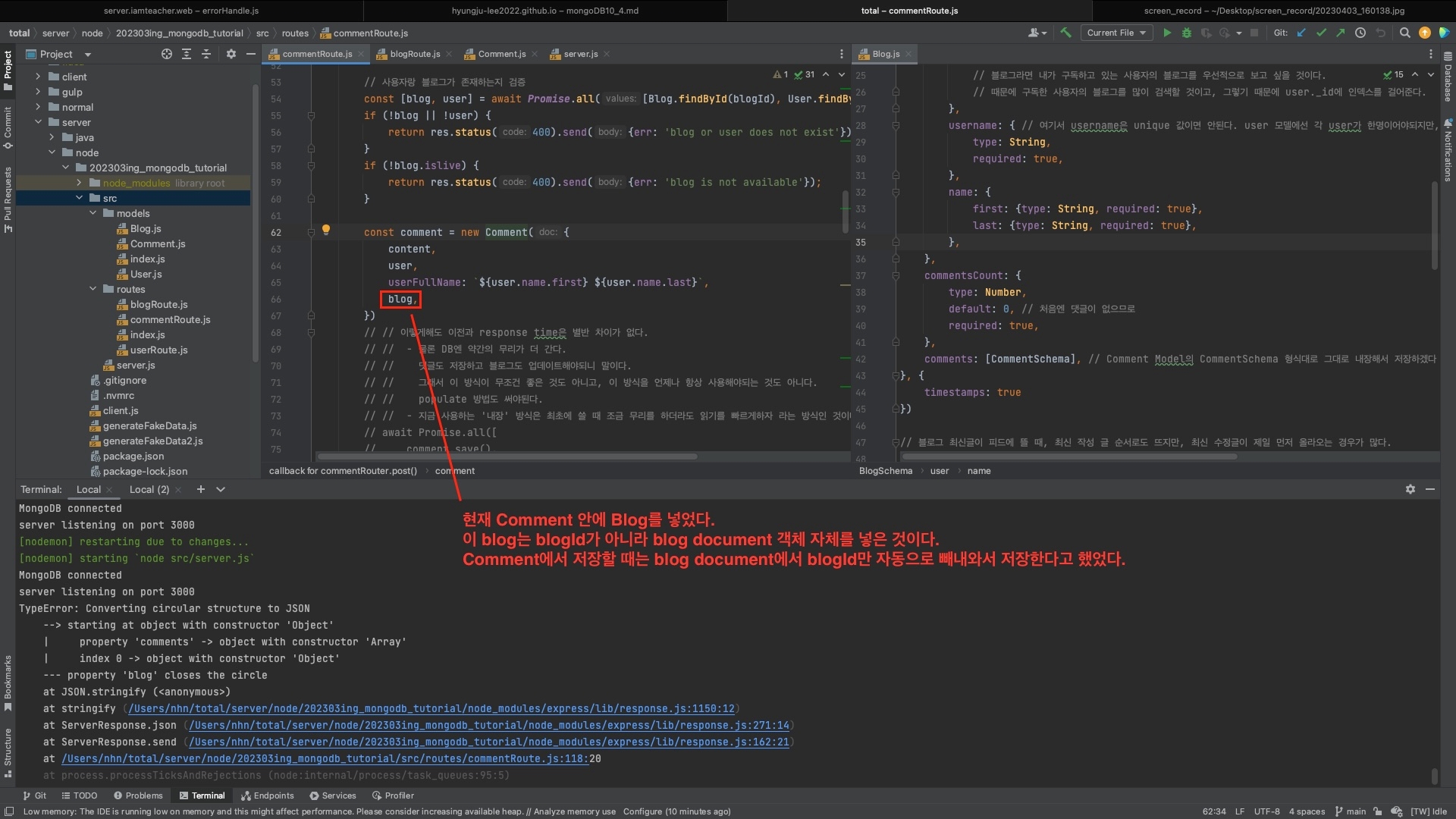Open editor tabs more options menu

click(841, 54)
